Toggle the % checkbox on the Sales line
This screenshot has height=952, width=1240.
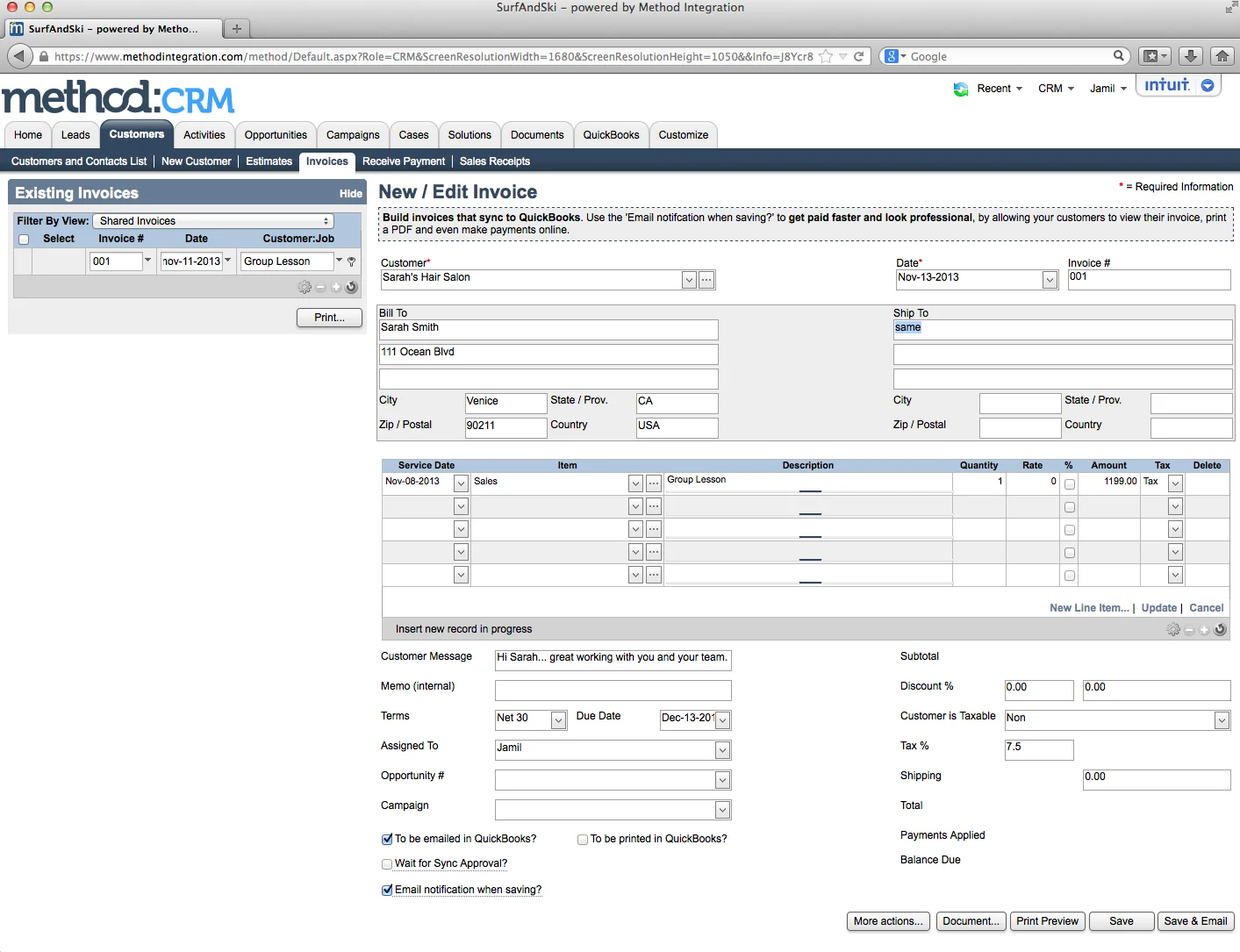pyautogui.click(x=1070, y=484)
